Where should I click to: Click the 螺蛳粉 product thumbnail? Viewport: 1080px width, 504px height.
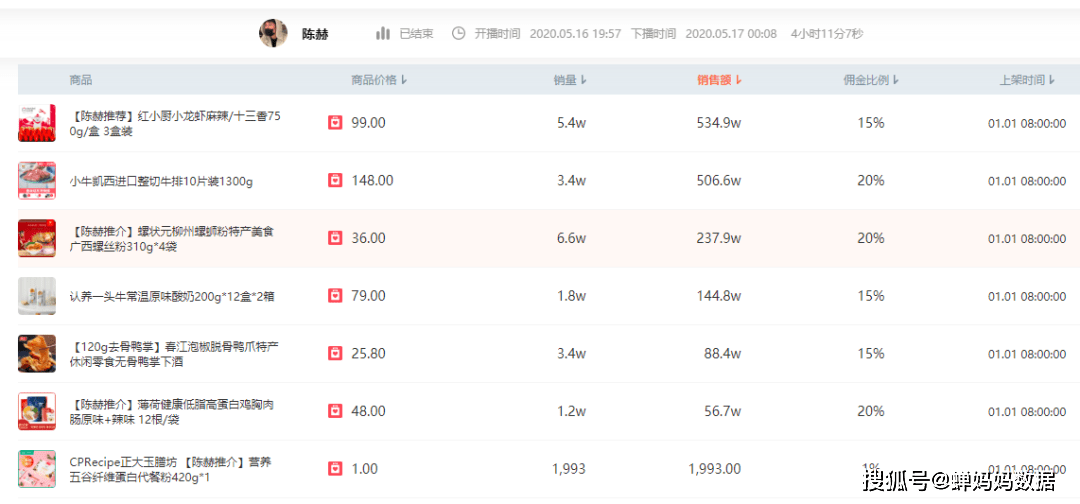[37, 238]
